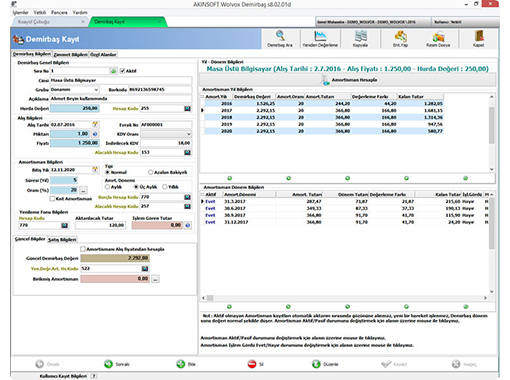Open Yeniden Değerleme revaluation tool
510x380 pixels.
[320, 39]
